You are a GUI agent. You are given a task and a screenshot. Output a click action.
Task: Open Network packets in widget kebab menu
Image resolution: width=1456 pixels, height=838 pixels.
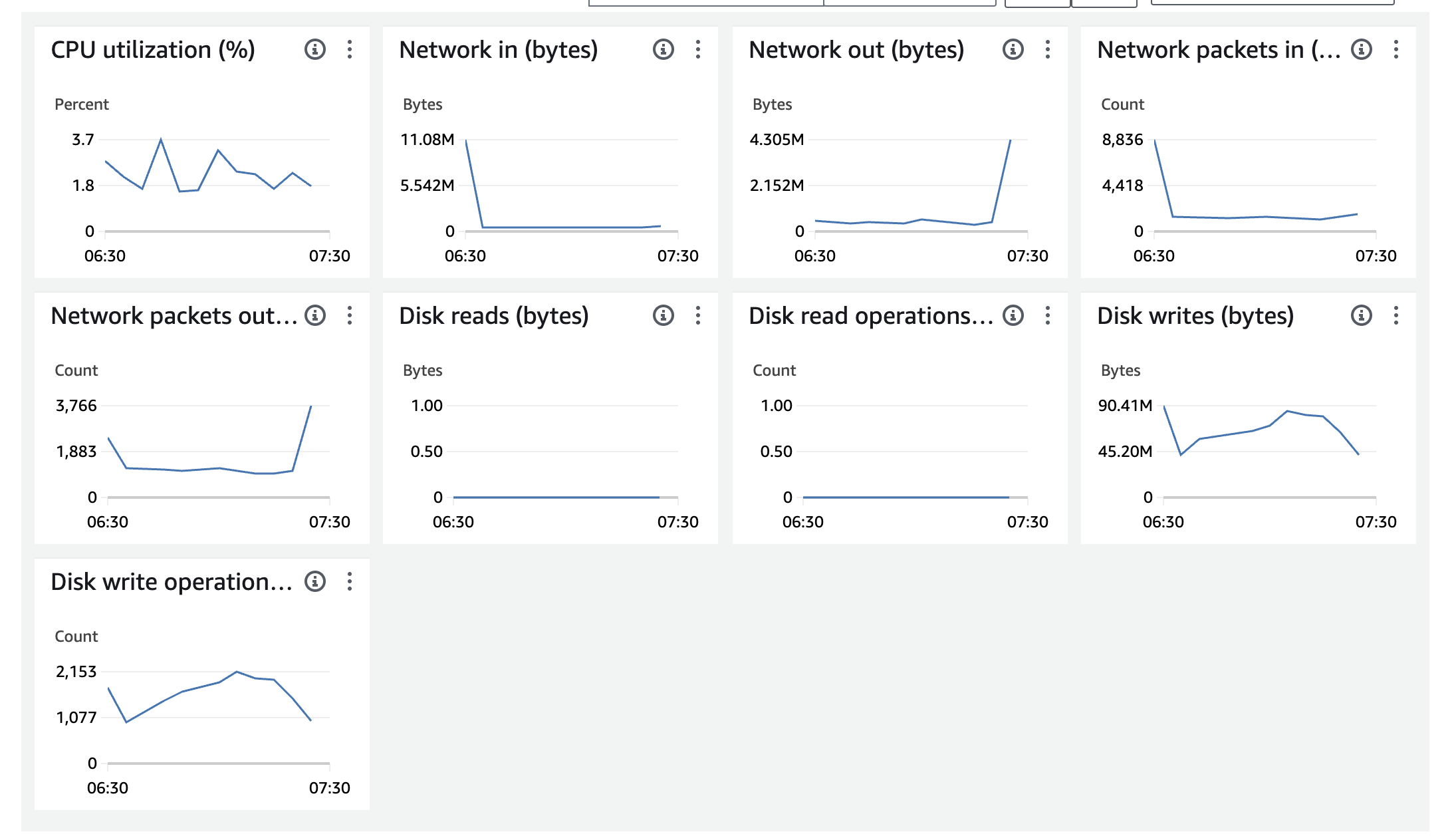1396,49
